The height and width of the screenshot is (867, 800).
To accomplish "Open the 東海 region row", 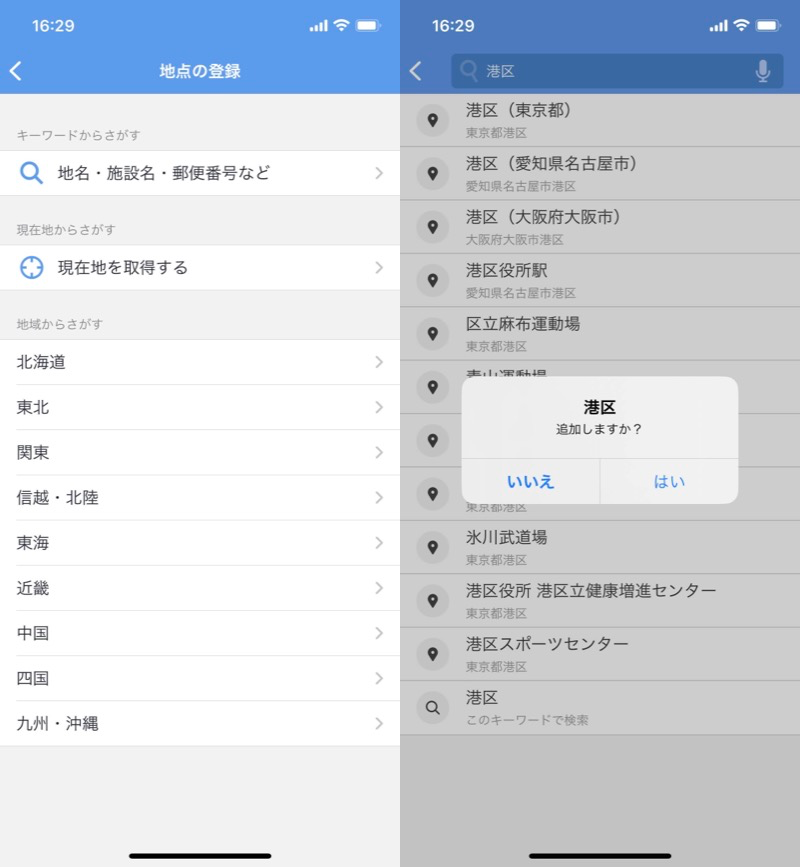I will pos(200,543).
